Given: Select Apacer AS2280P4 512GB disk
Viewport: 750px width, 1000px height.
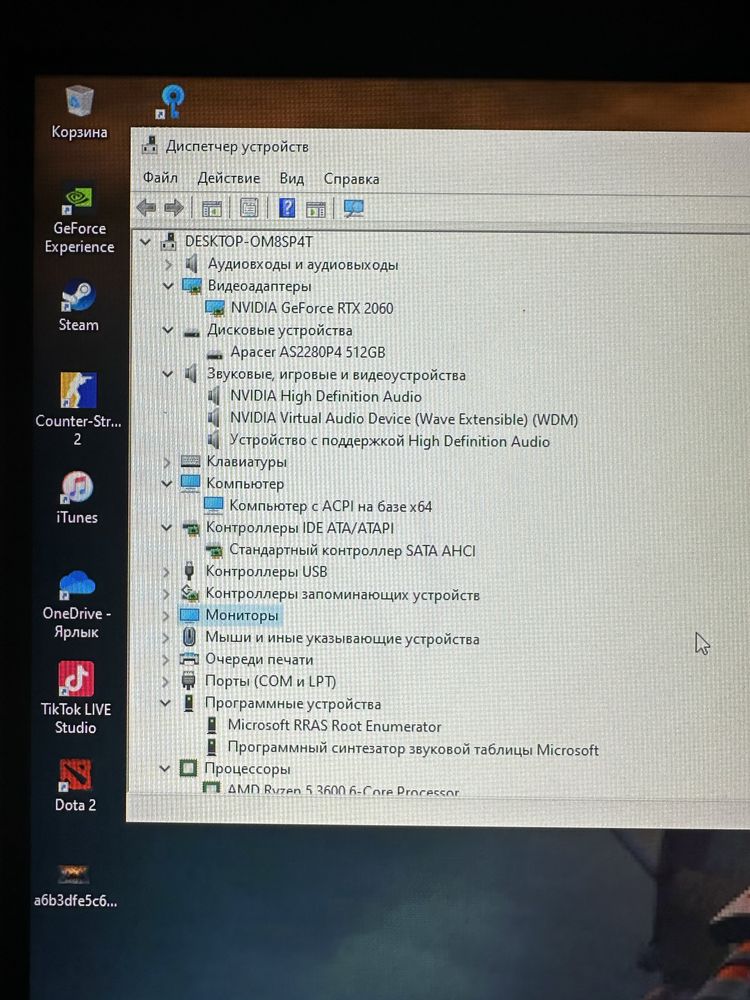Looking at the screenshot, I should (x=307, y=352).
